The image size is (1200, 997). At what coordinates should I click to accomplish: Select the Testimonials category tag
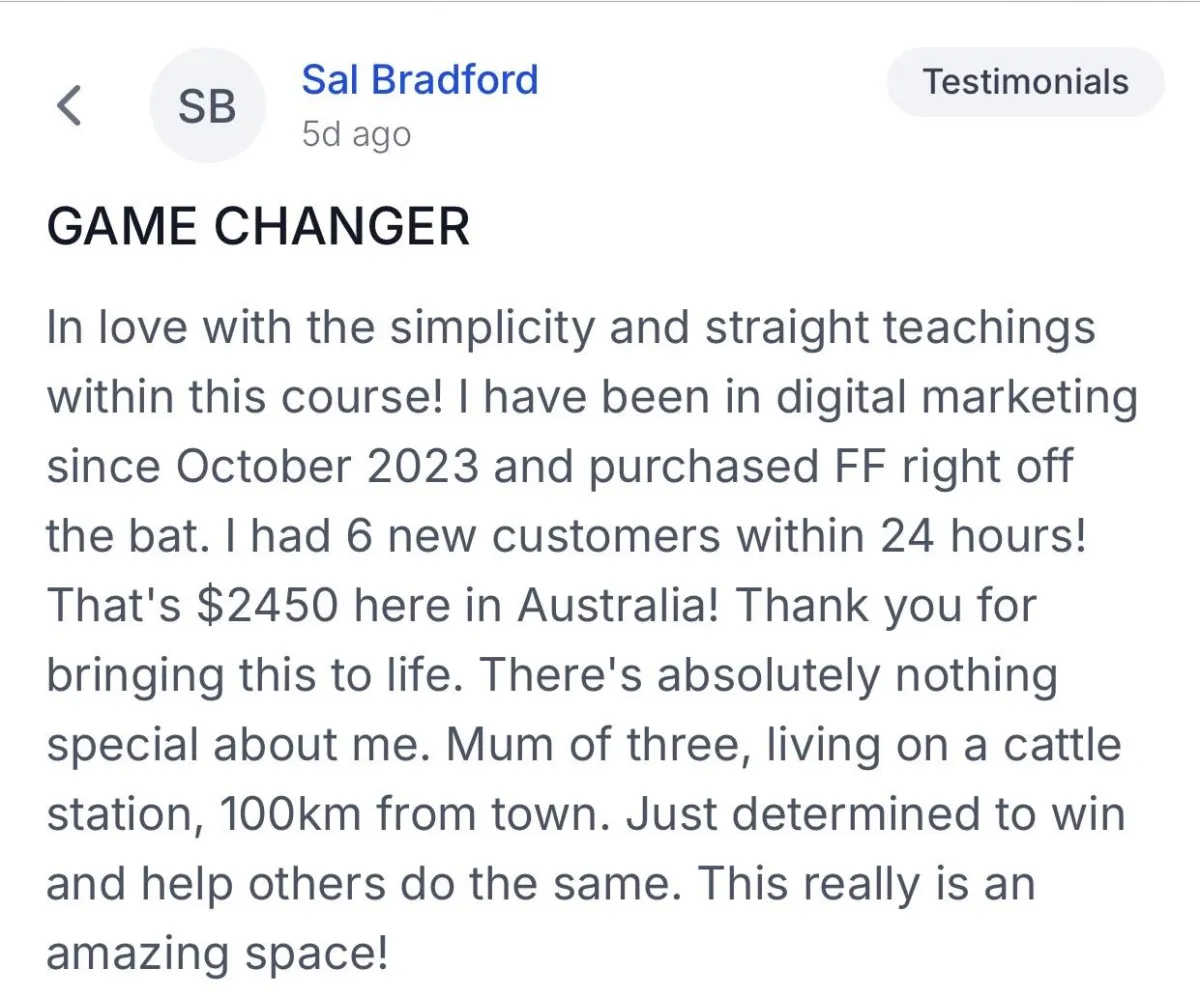1025,82
